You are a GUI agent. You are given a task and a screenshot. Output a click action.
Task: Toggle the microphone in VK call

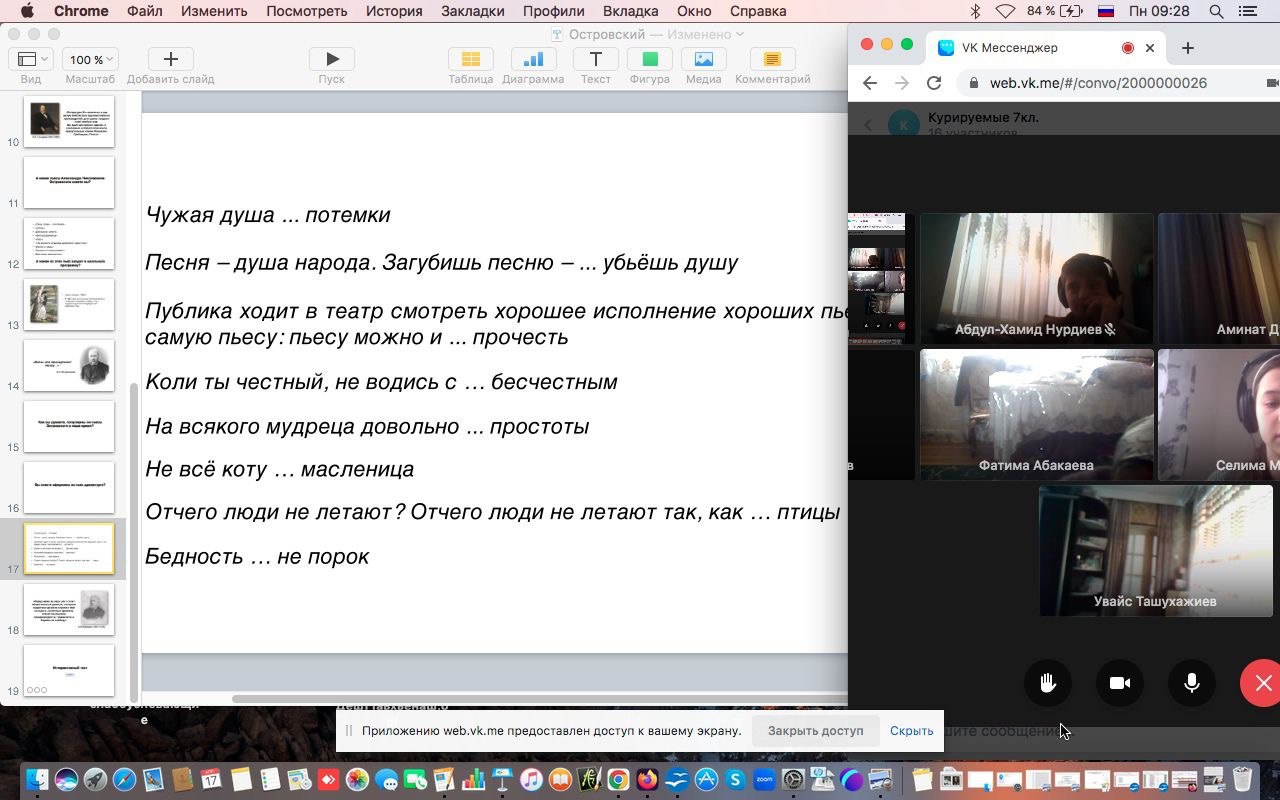click(1191, 683)
